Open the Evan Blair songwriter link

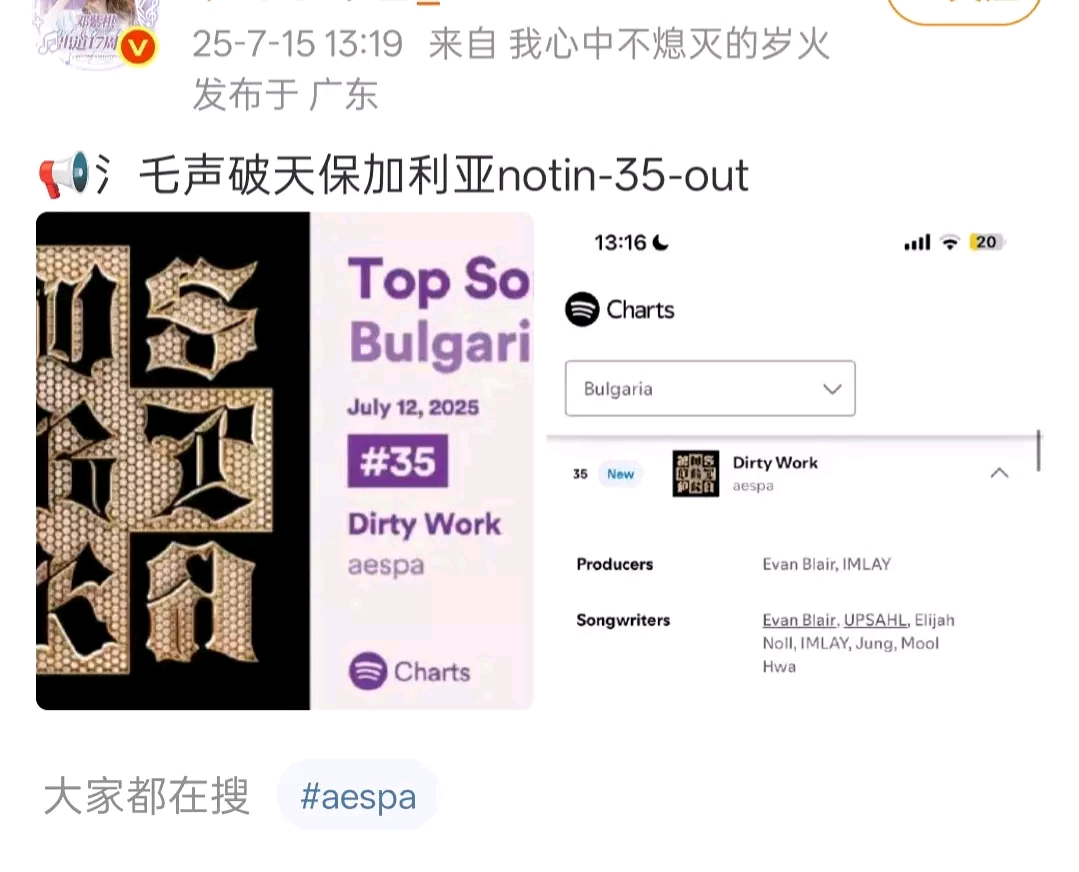pyautogui.click(x=799, y=620)
